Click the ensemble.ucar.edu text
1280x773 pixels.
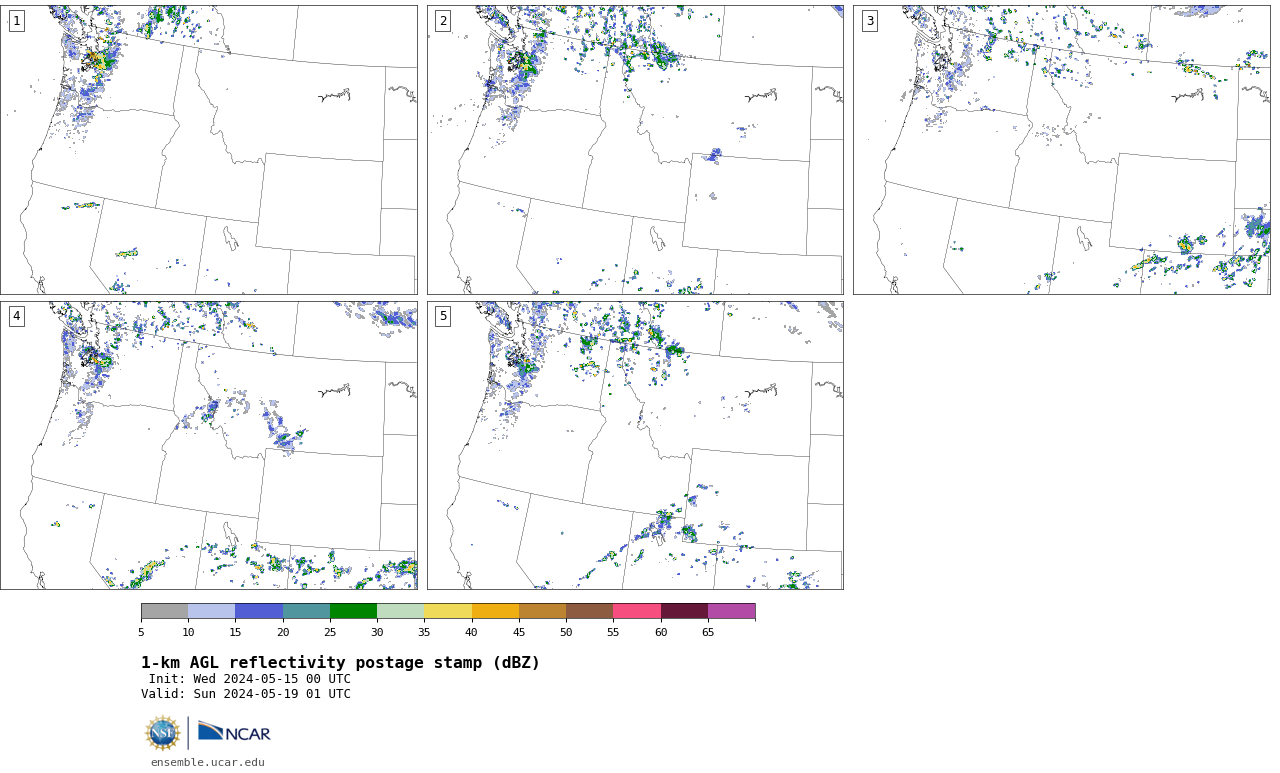(x=208, y=762)
